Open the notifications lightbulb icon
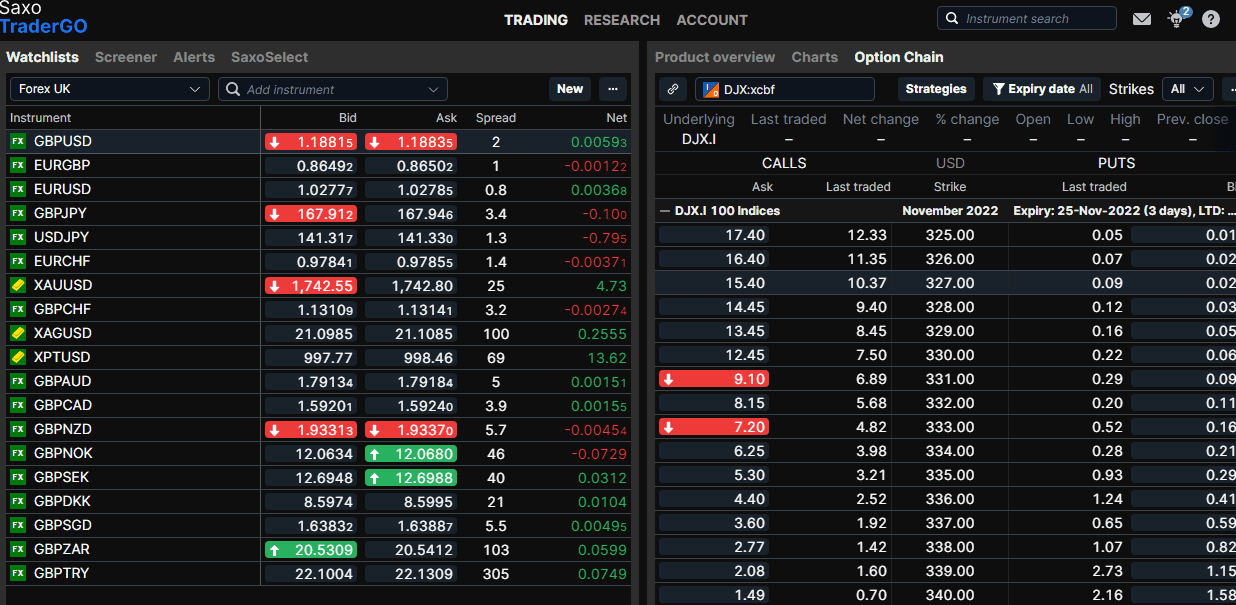Screen dimensions: 1236x605 (x=1176, y=19)
